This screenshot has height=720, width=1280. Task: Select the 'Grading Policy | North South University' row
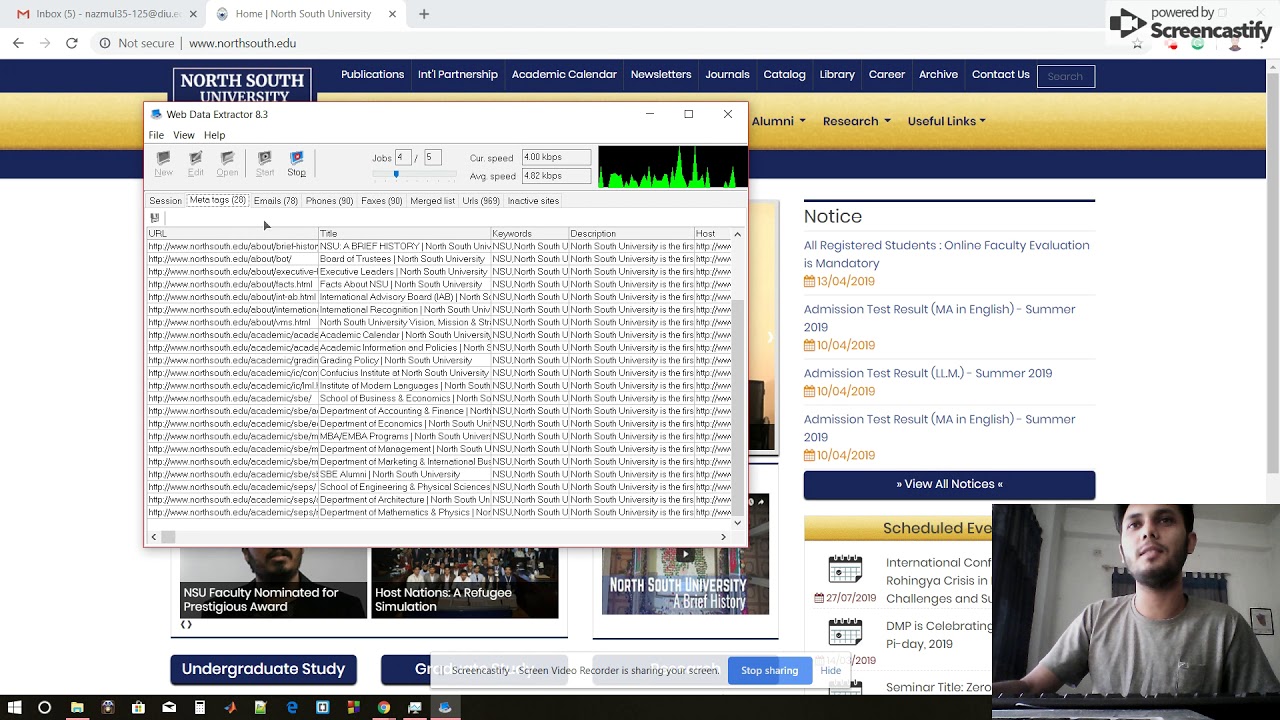(440, 360)
